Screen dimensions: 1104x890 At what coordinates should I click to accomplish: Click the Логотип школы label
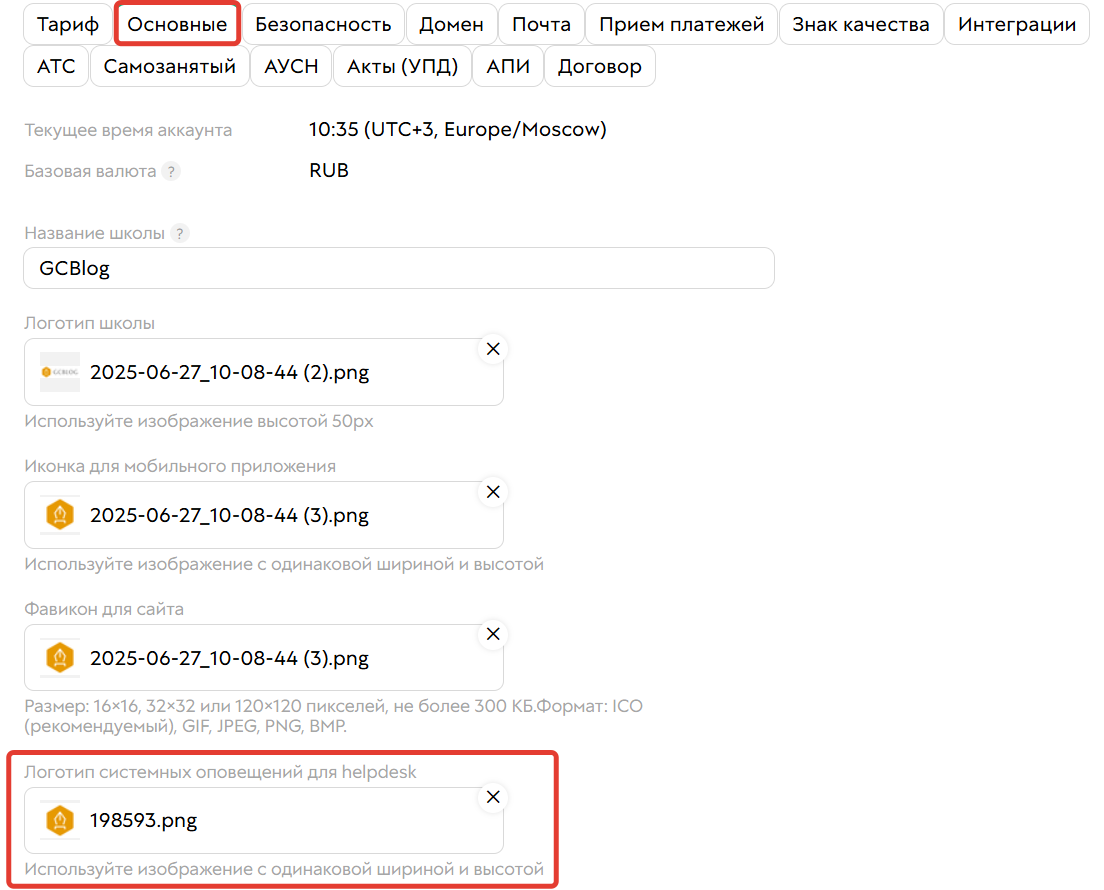(89, 323)
